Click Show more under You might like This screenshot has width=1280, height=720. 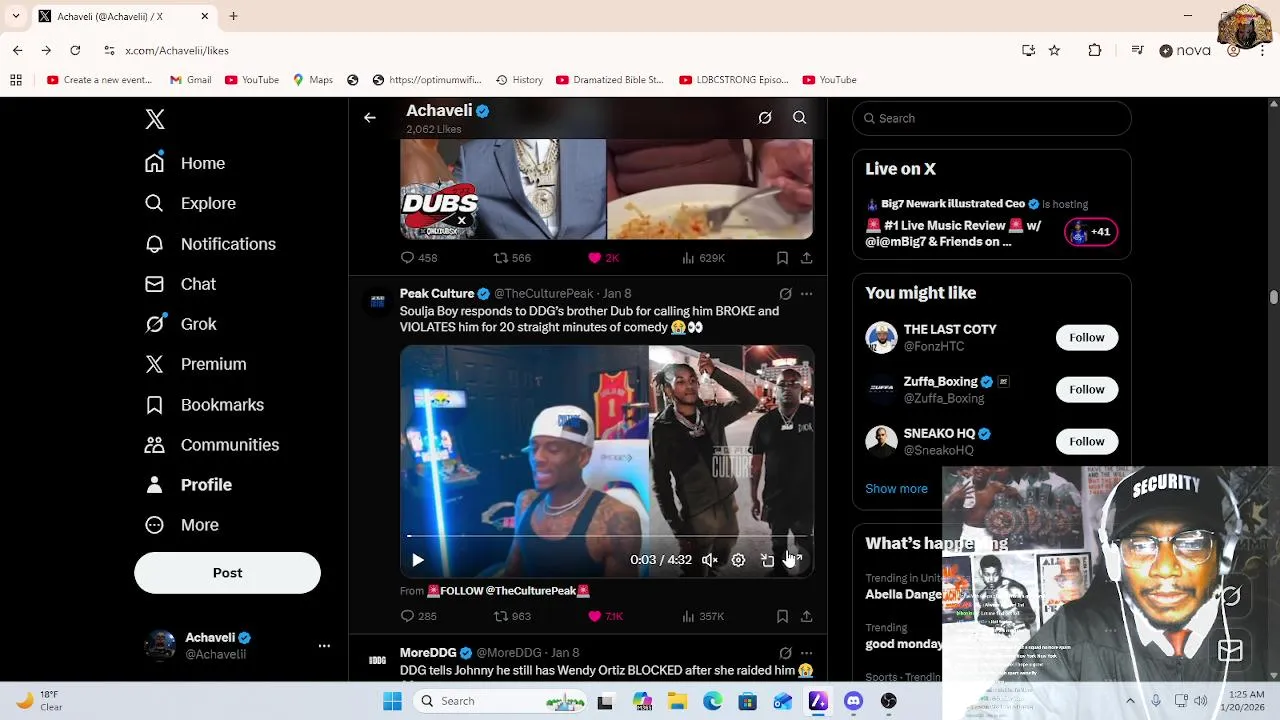[896, 489]
